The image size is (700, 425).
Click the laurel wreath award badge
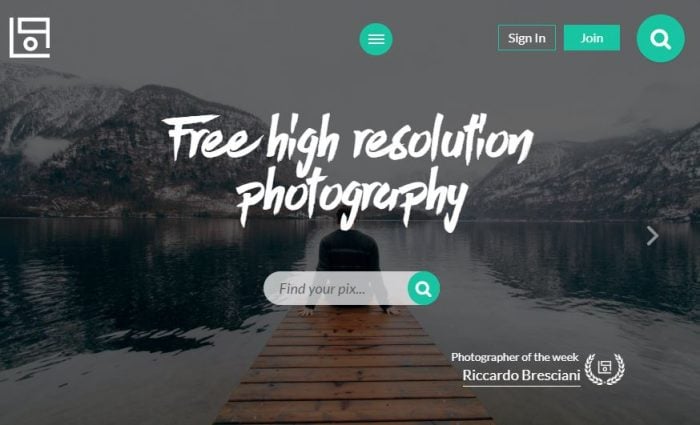pos(604,369)
